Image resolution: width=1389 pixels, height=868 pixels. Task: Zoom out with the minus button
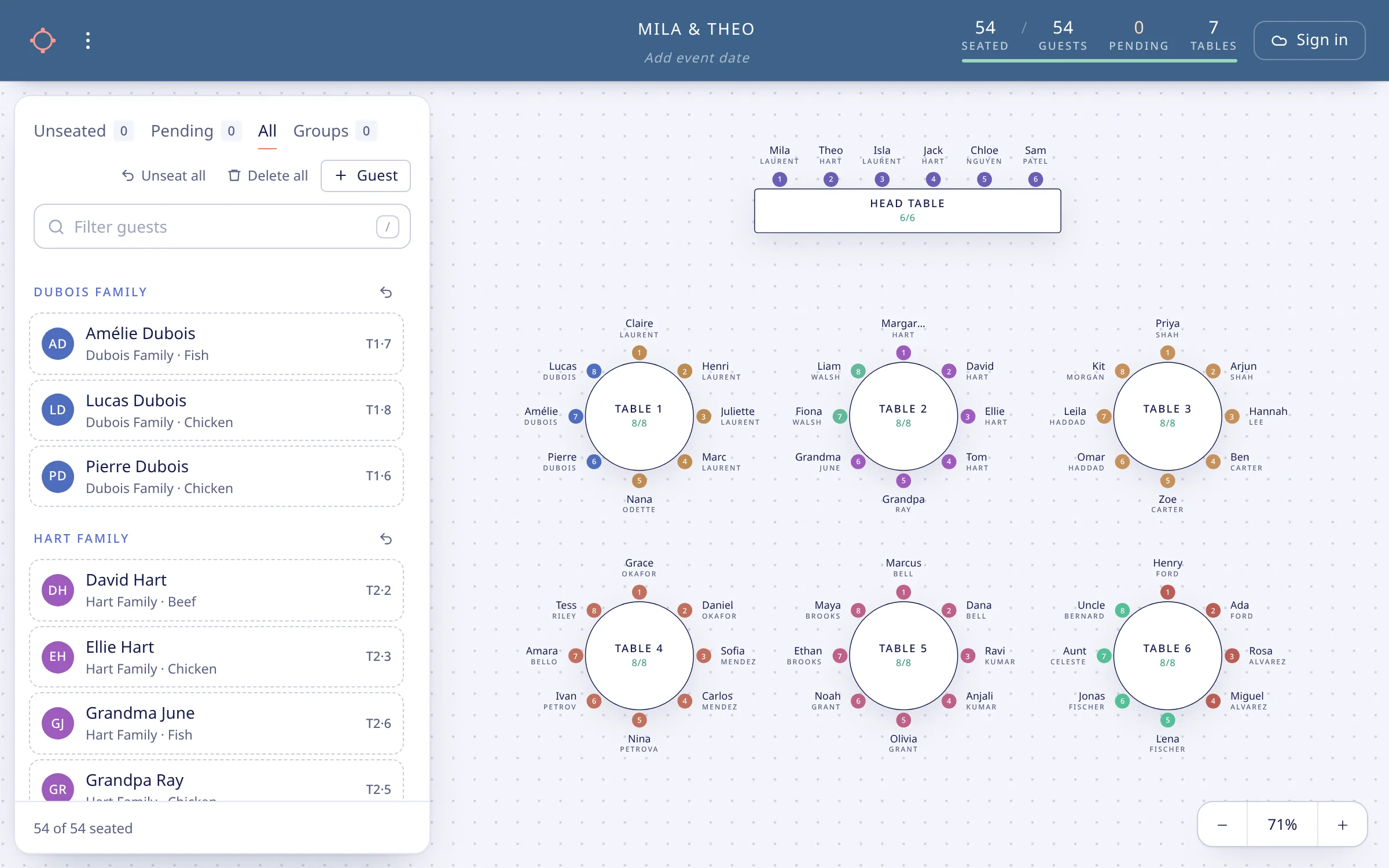1222,825
